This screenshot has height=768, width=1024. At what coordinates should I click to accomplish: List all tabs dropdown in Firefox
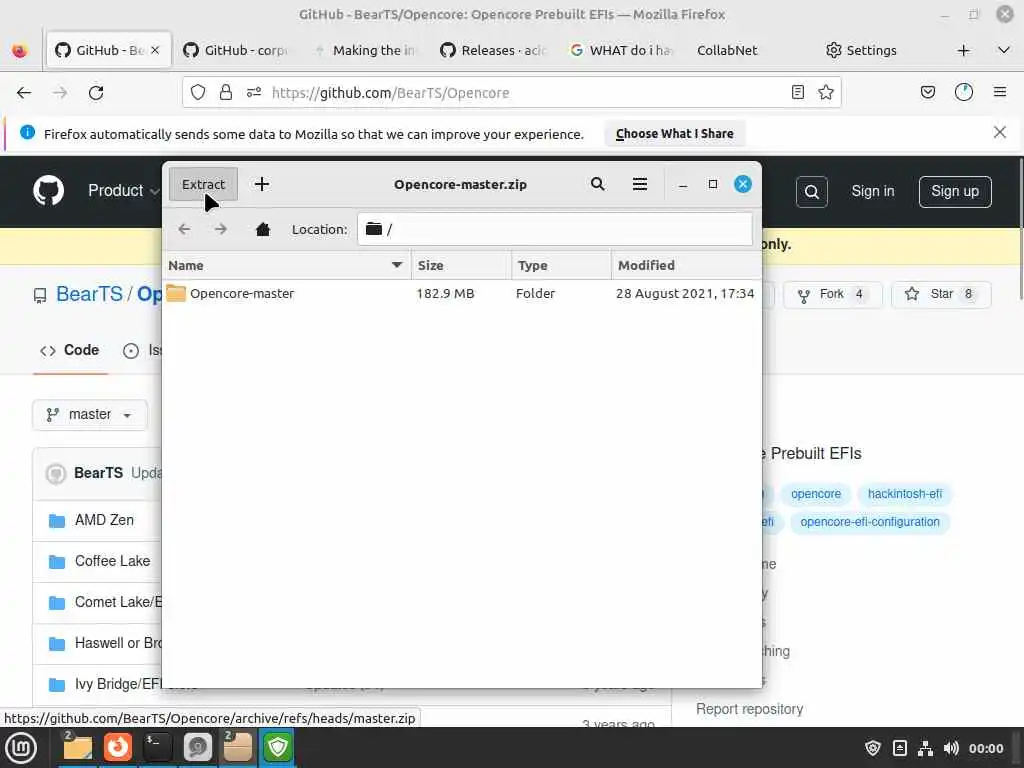(x=1004, y=50)
